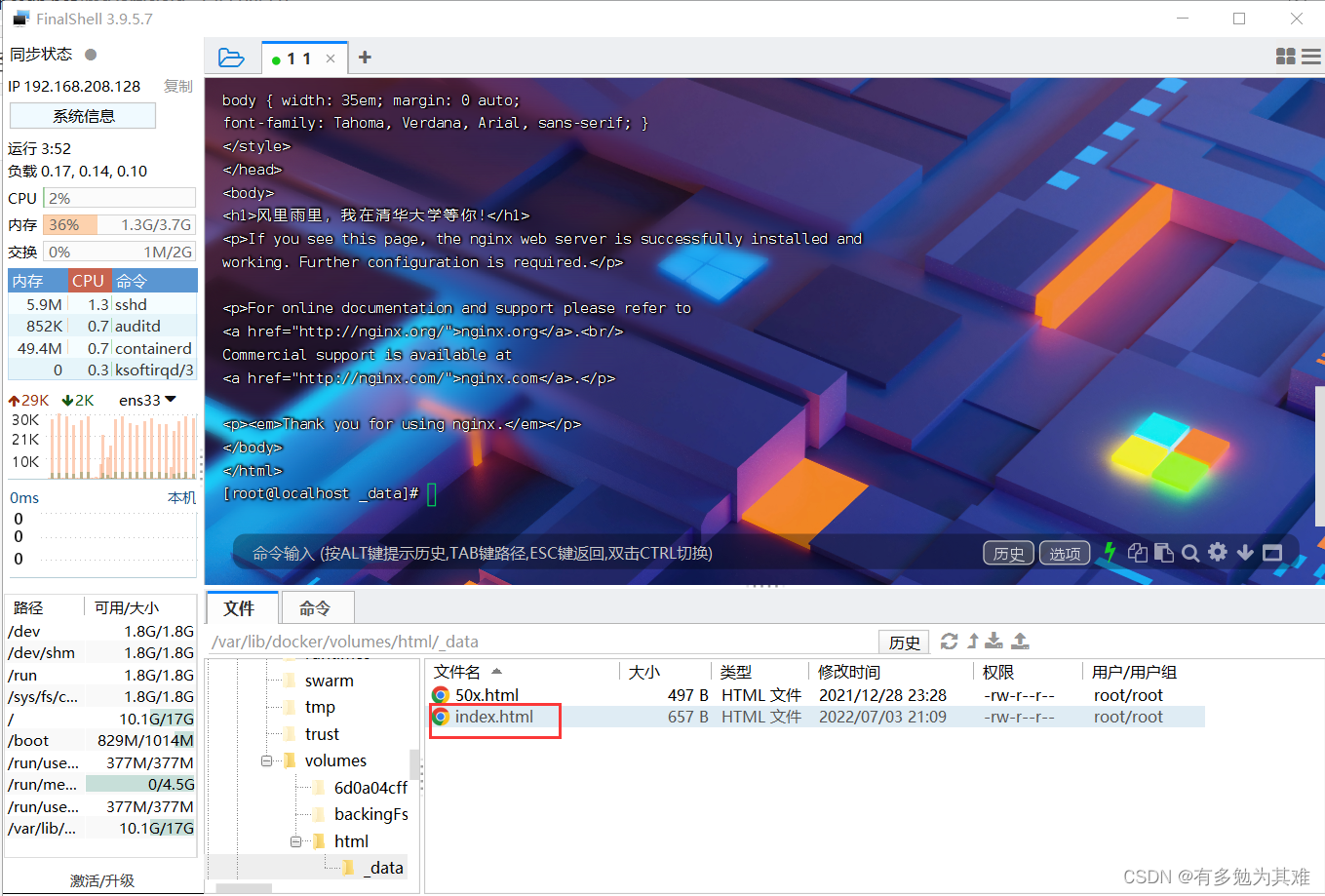Click the download speed 2K arrow indicator
1325x896 pixels.
78,401
